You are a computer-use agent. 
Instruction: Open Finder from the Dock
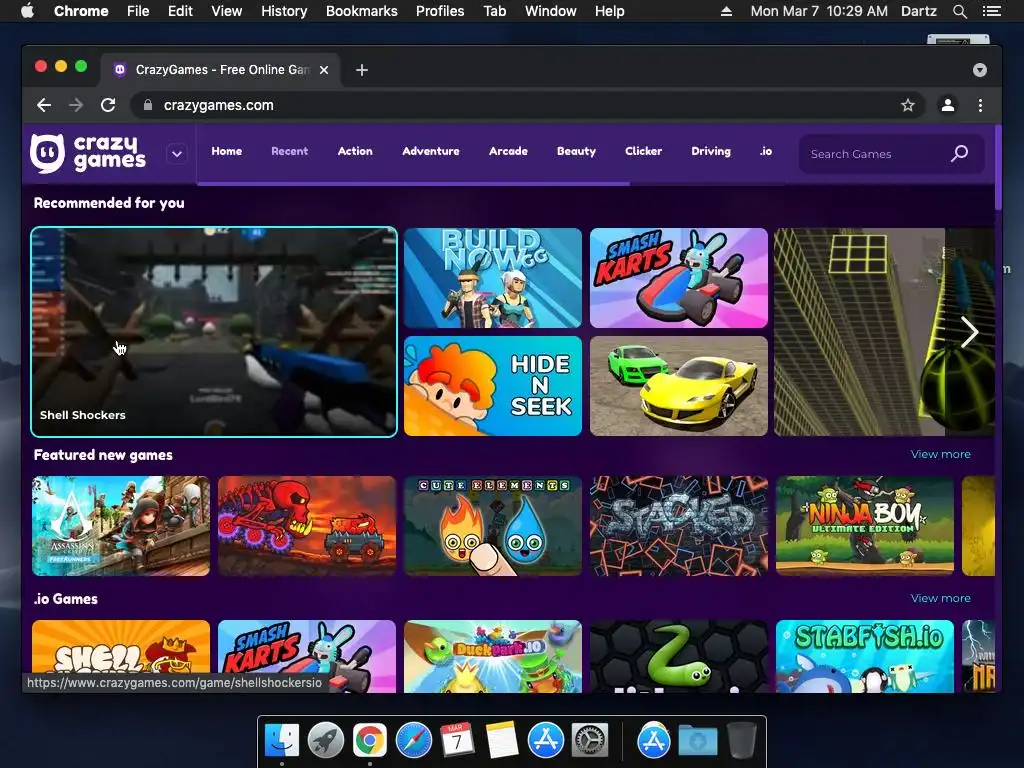282,741
